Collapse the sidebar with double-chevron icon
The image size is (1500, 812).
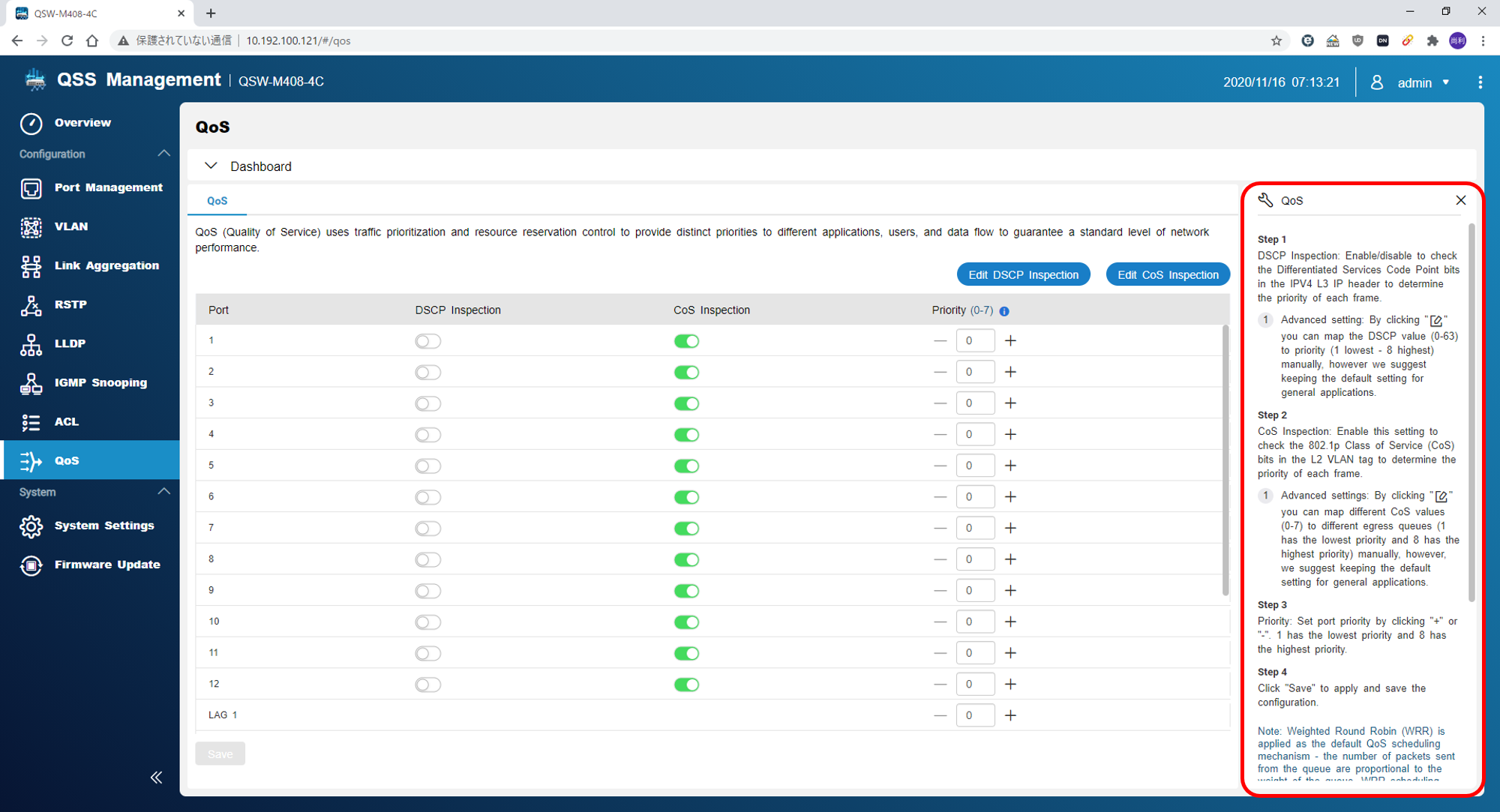[156, 778]
